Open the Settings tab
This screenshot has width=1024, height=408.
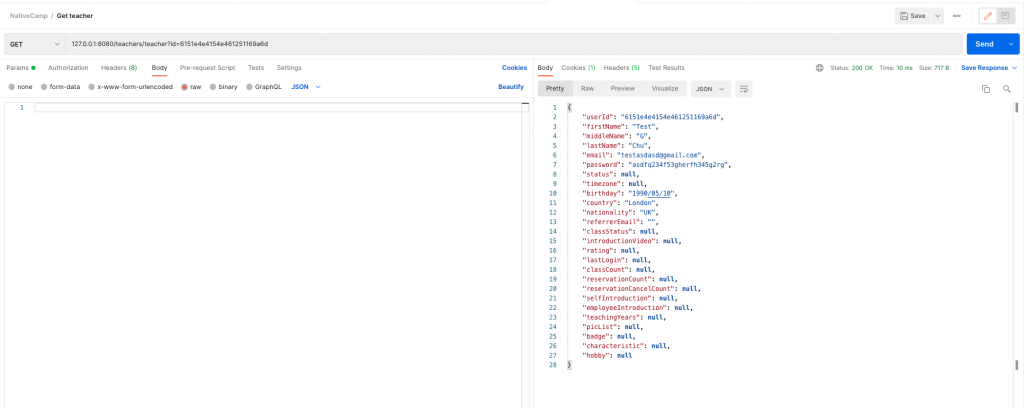coord(289,68)
